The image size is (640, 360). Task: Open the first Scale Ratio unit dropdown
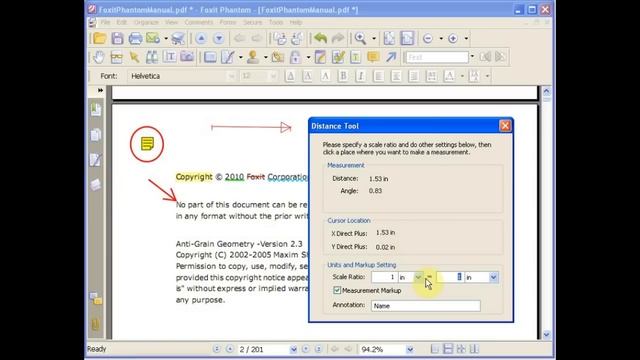pyautogui.click(x=418, y=277)
